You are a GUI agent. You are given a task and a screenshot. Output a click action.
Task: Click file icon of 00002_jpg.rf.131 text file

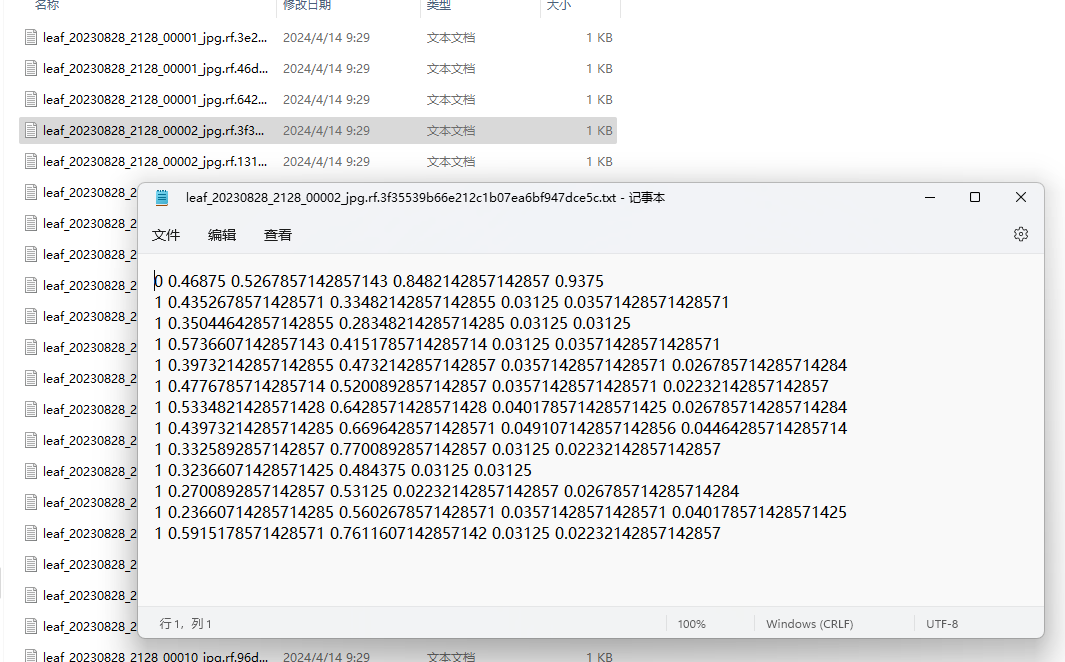tap(31, 162)
